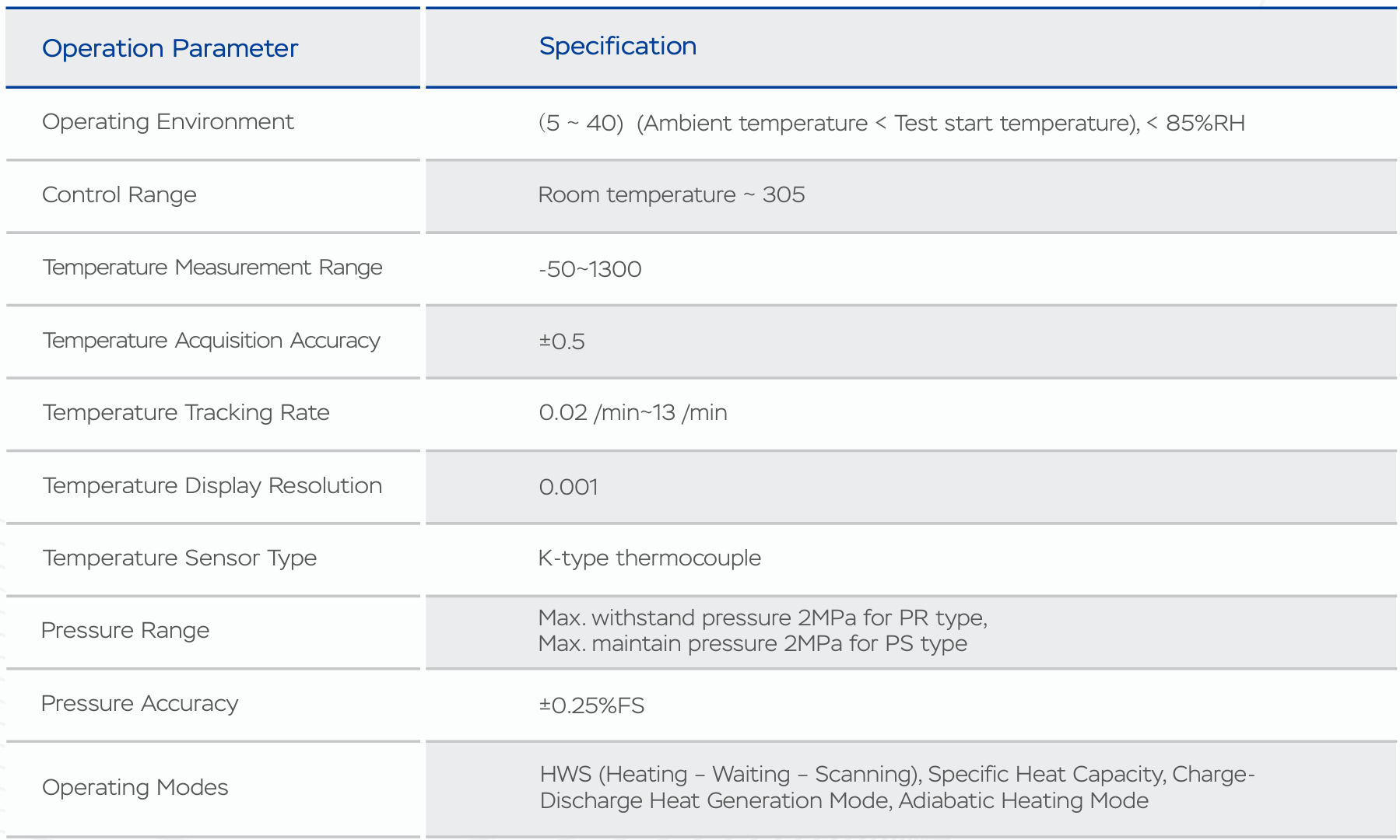This screenshot has width=1400, height=840.
Task: Click the Room temperature ~ 305 value
Action: 672,194
